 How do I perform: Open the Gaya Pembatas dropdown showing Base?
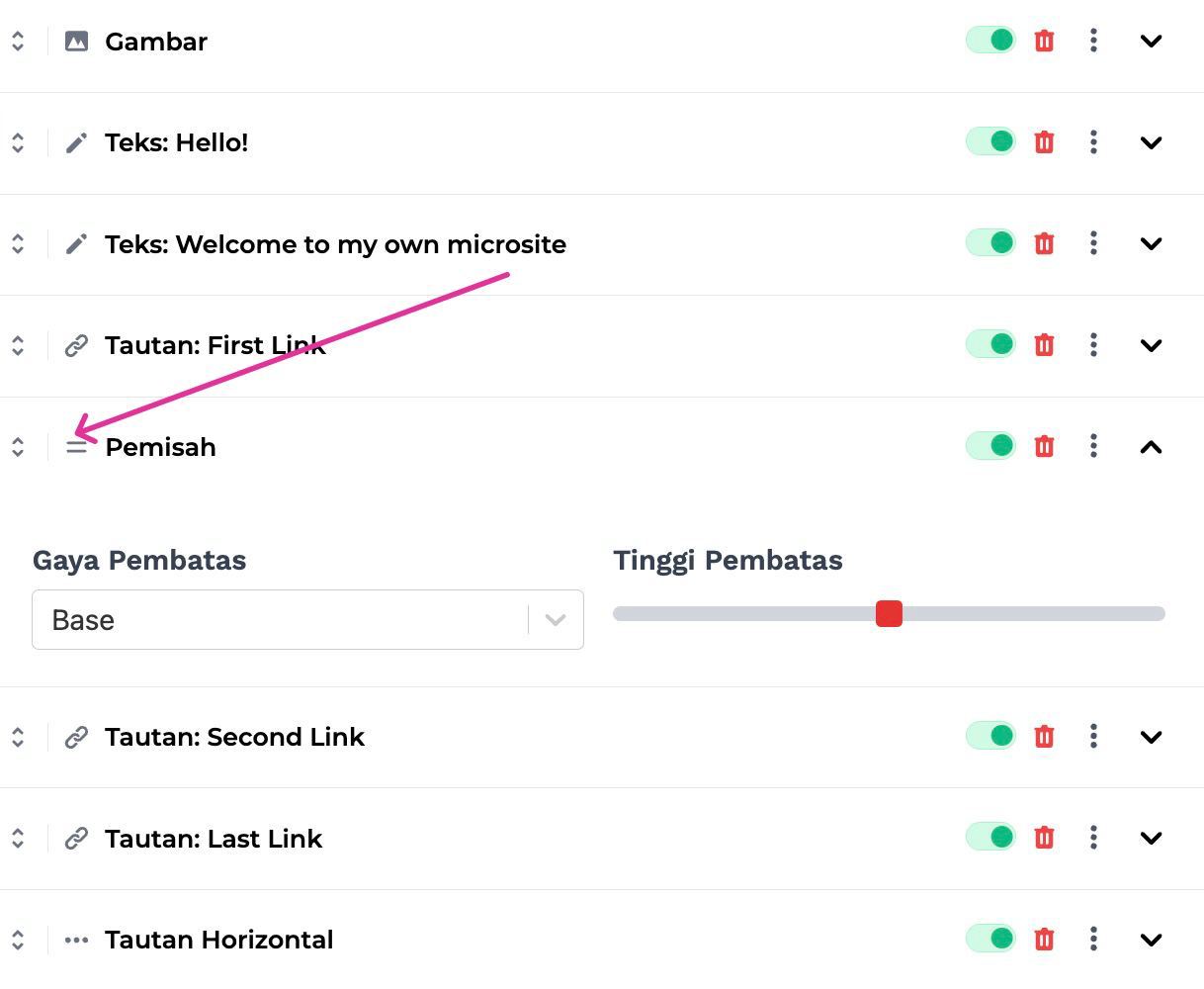(307, 620)
